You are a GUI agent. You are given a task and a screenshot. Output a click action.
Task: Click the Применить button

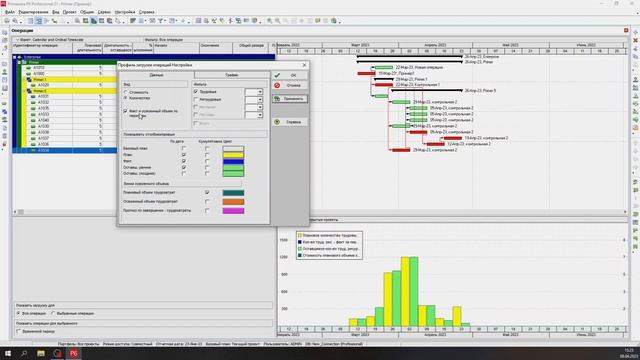[x=290, y=99]
